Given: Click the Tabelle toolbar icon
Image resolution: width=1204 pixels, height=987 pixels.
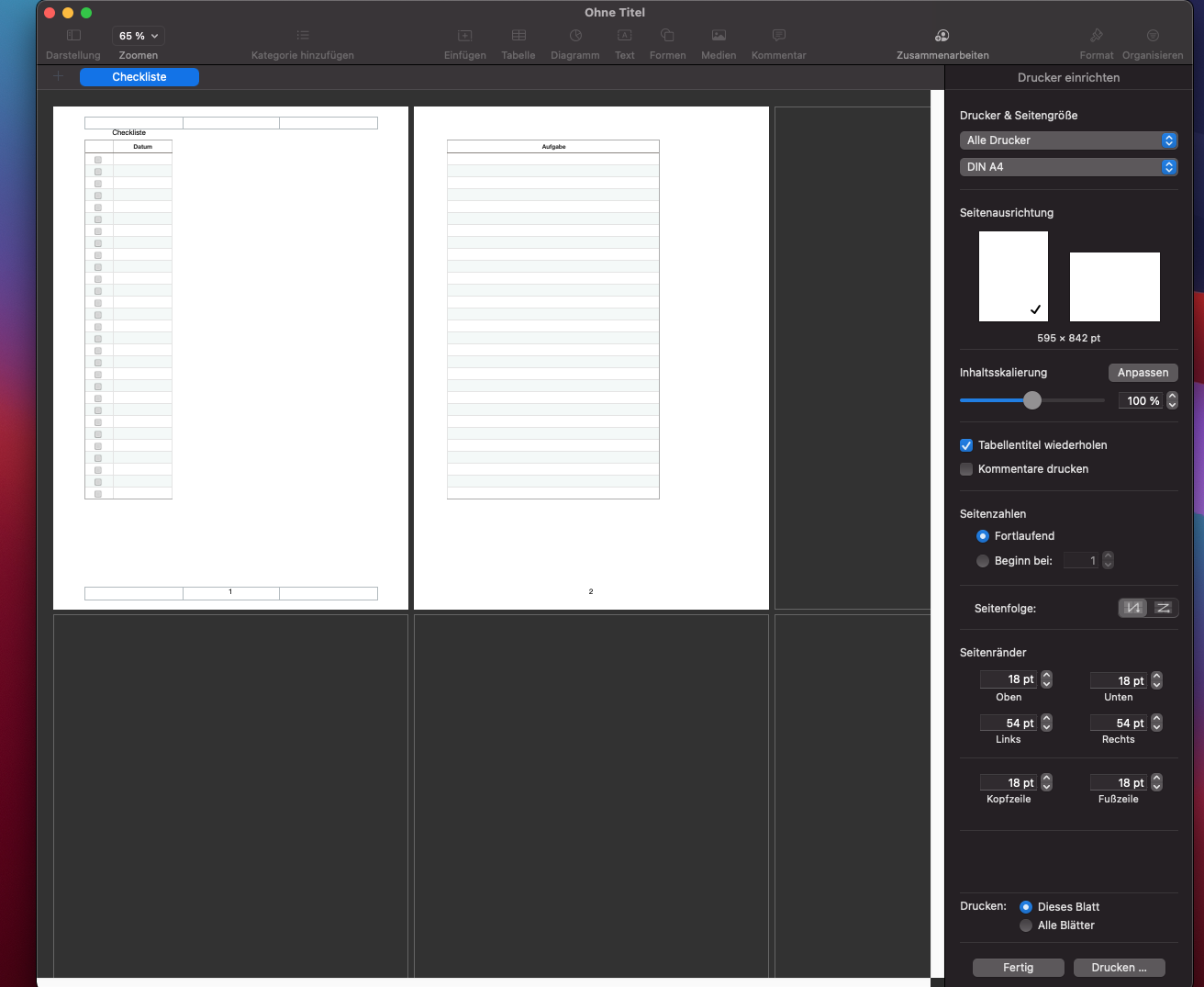Looking at the screenshot, I should pyautogui.click(x=518, y=36).
